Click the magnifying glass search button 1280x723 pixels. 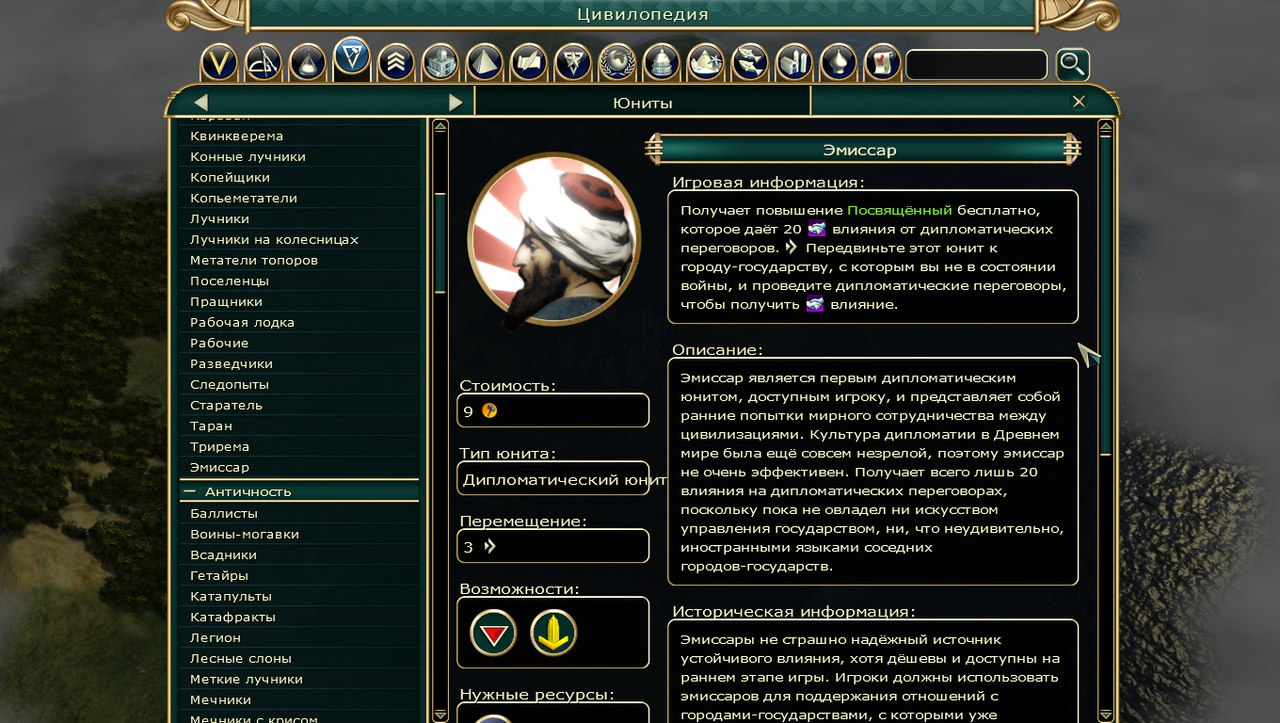(x=1072, y=65)
